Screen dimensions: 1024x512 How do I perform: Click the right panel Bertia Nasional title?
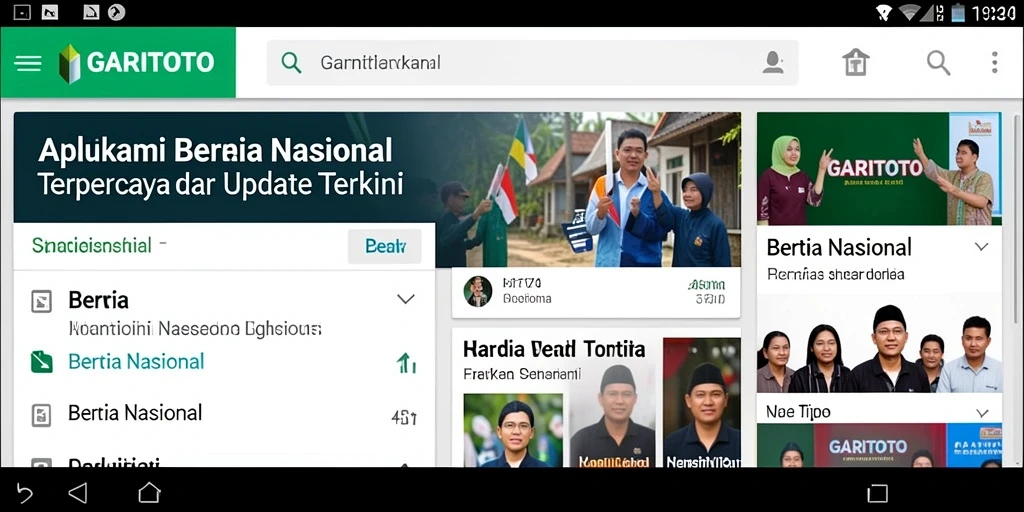[x=839, y=248]
